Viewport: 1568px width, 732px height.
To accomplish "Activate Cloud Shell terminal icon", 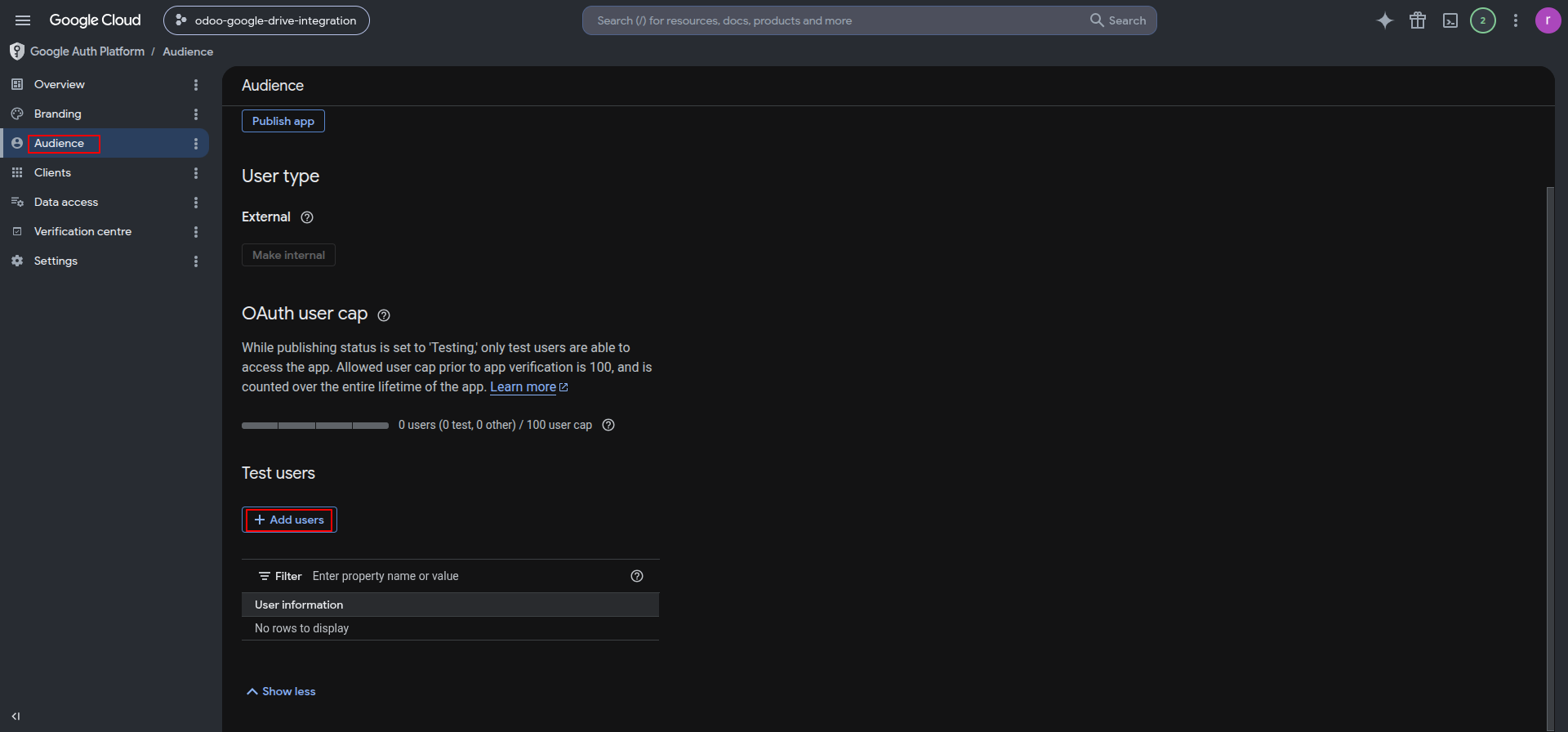I will click(x=1450, y=20).
